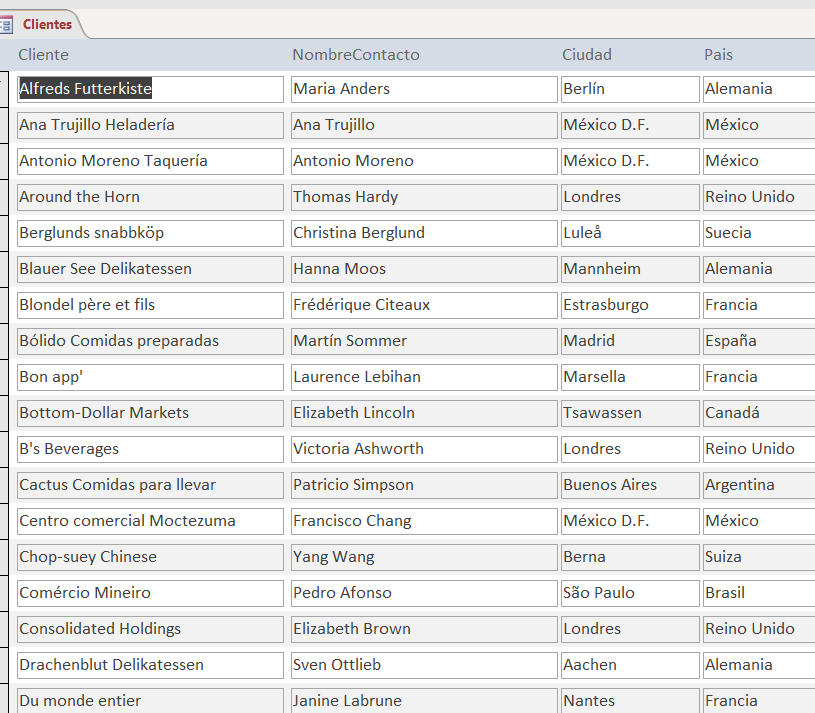815x713 pixels.
Task: Click the Buenos Aires city field
Action: point(629,485)
